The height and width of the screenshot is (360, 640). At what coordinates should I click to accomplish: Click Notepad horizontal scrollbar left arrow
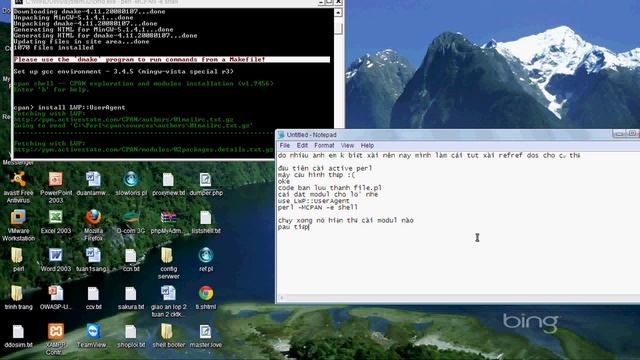tap(281, 298)
